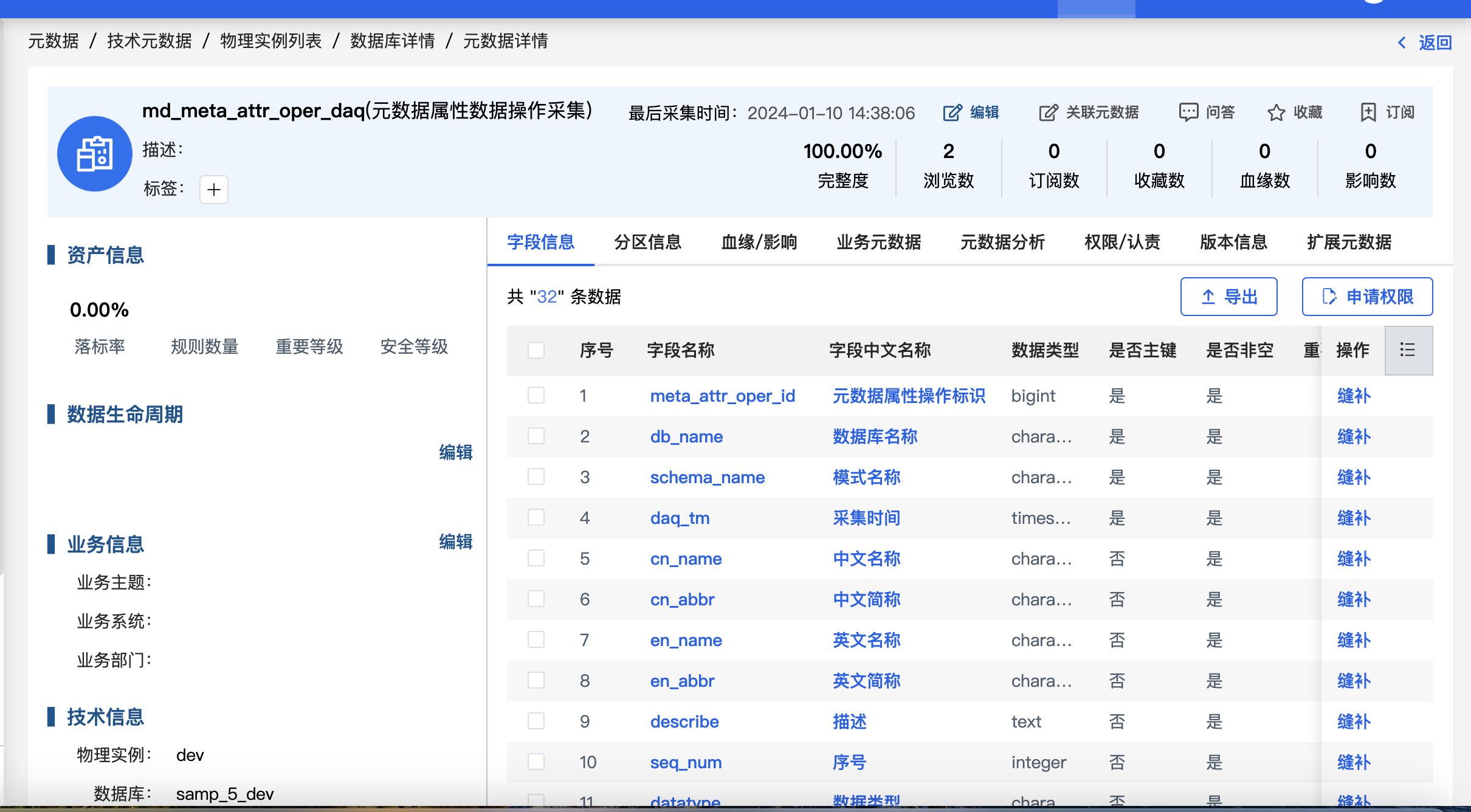
Task: Click the 订阅 bookmark icon
Action: pyautogui.click(x=1368, y=112)
